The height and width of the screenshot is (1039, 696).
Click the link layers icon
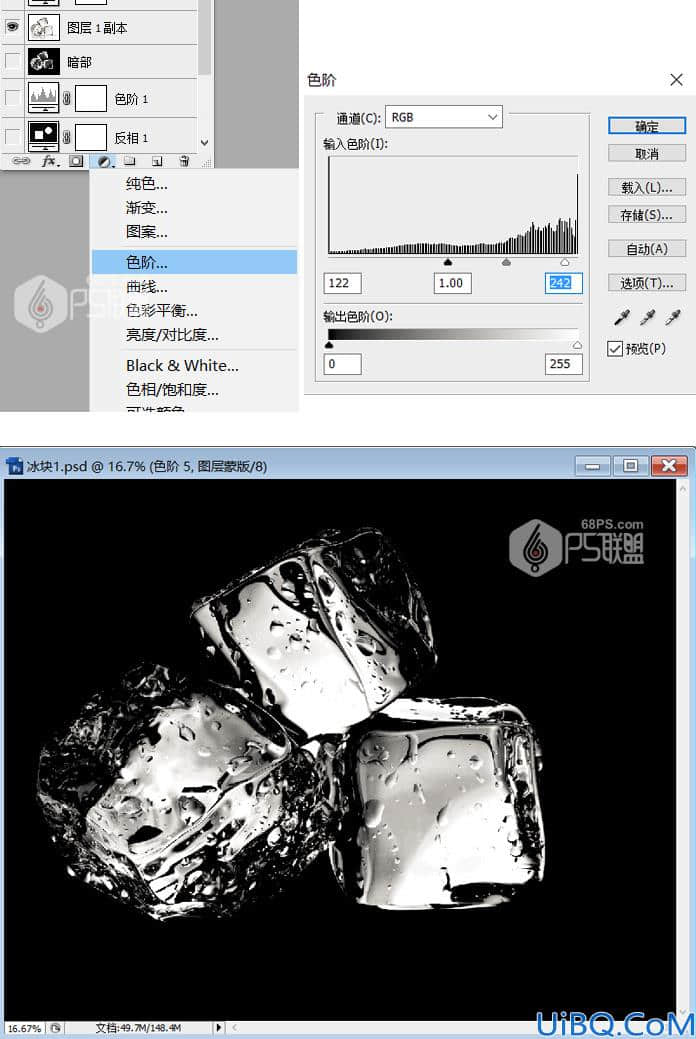tap(21, 161)
